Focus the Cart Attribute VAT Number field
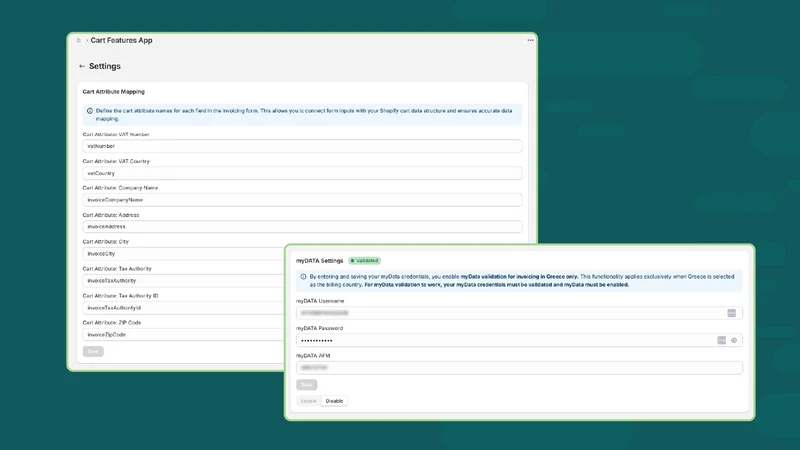The height and width of the screenshot is (450, 800). 302,146
